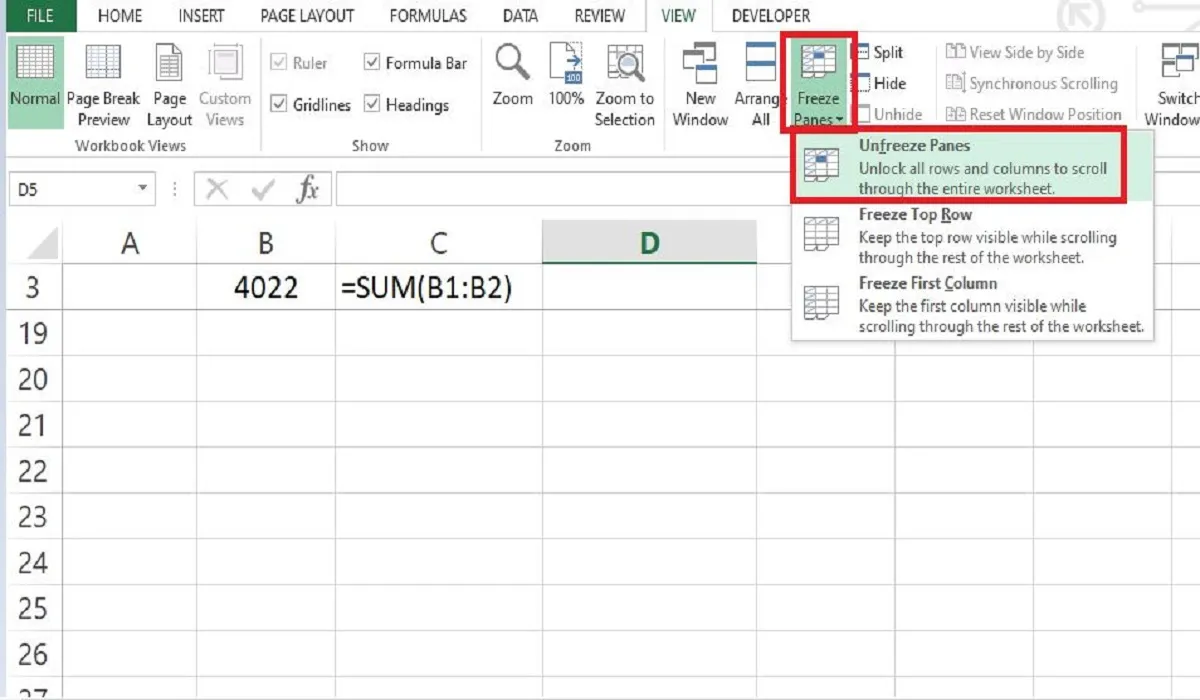This screenshot has height=700, width=1200.
Task: Open the Zoom dialog
Action: 512,76
